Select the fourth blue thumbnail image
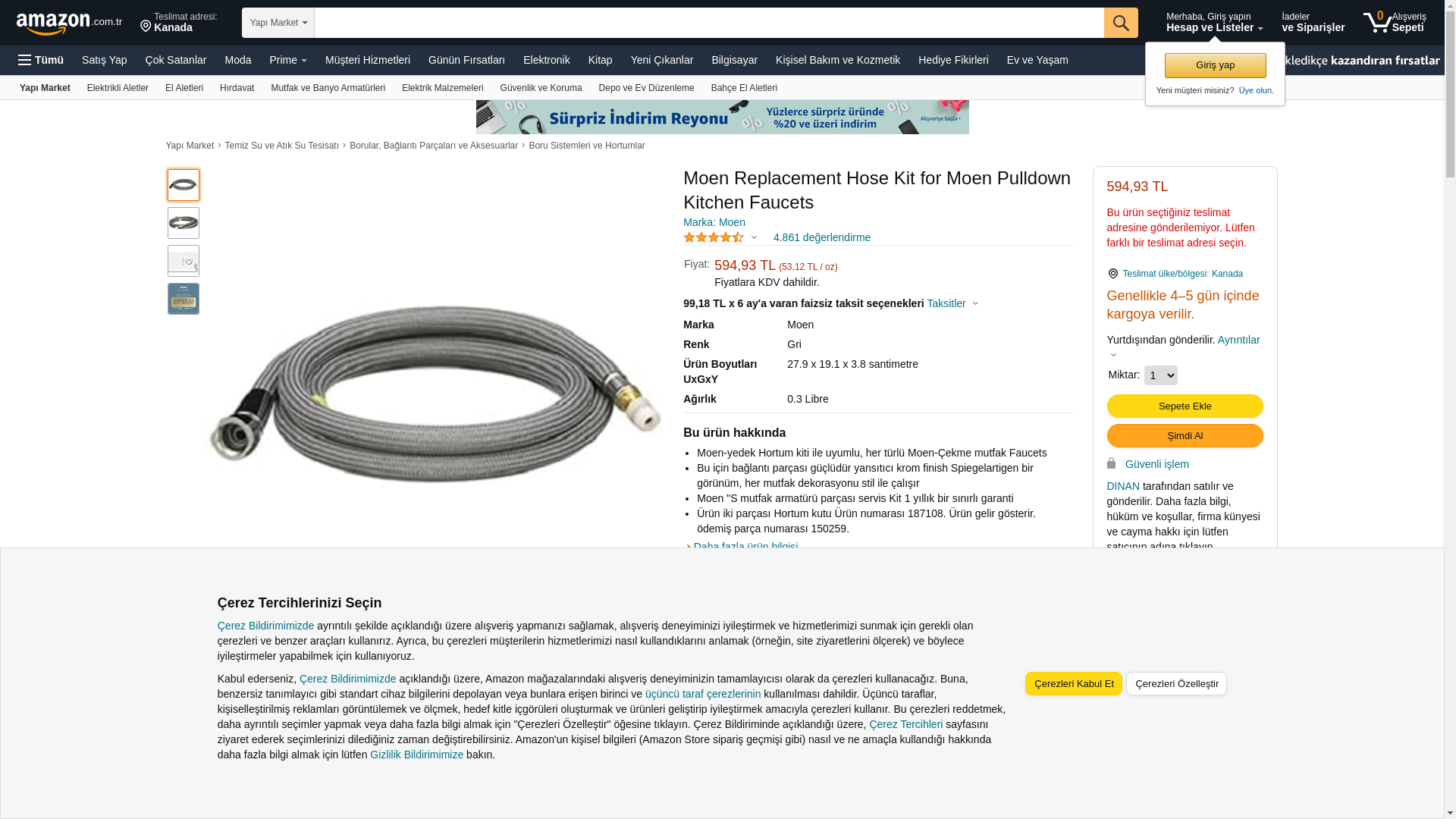 184,299
